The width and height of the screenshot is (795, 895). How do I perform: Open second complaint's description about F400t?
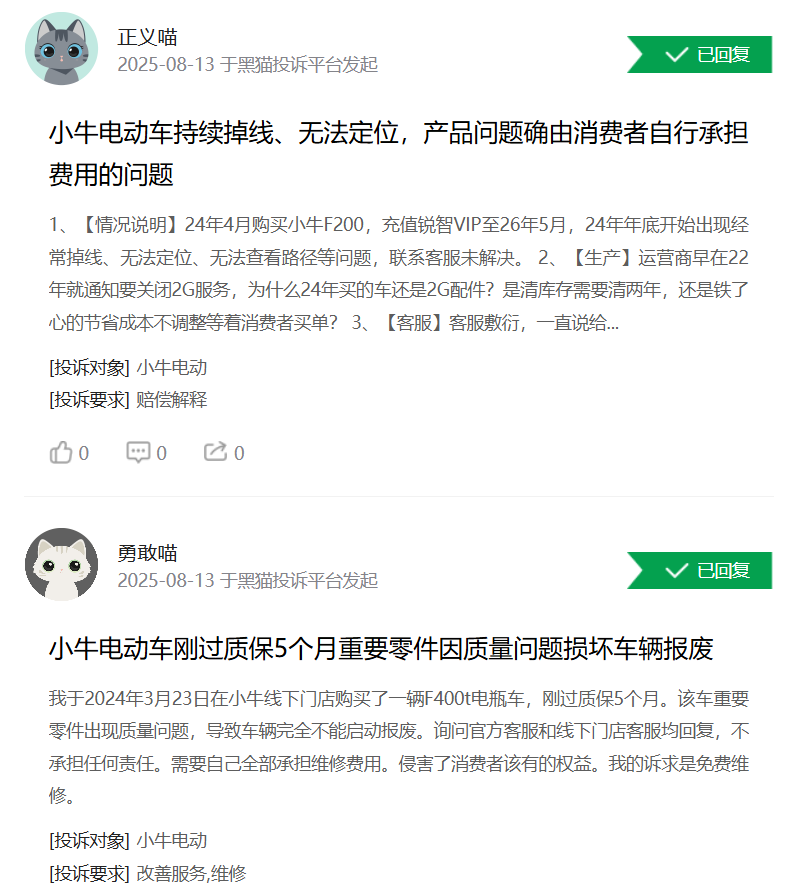pyautogui.click(x=398, y=747)
